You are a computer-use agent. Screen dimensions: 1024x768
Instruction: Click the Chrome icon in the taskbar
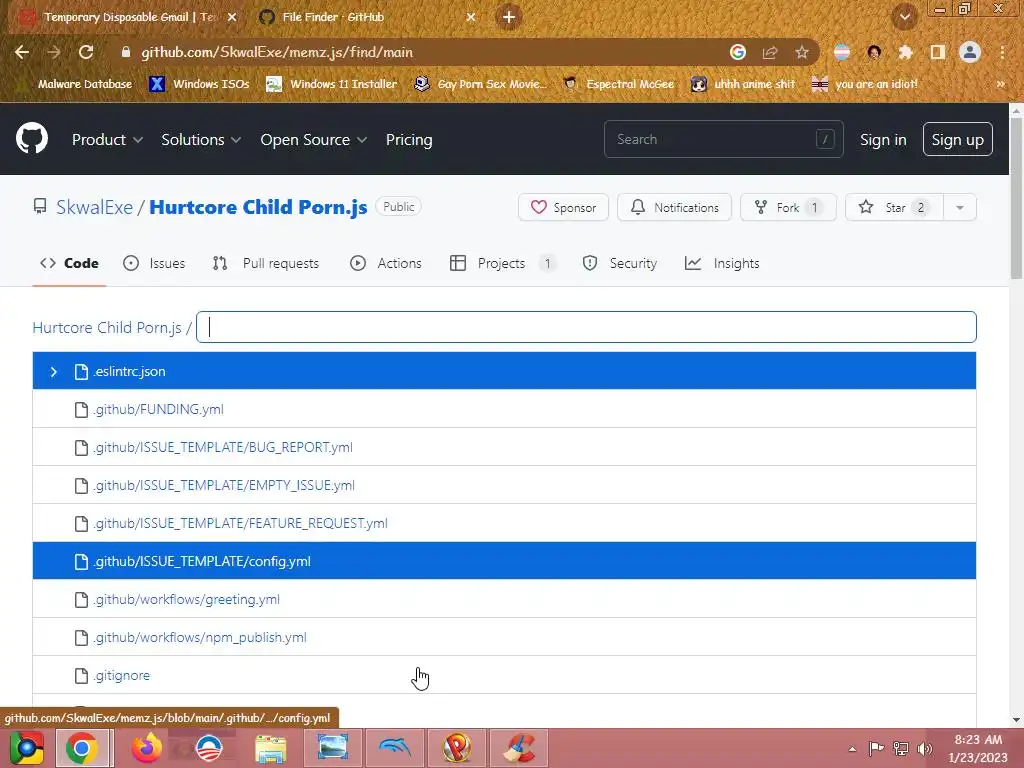click(x=82, y=748)
